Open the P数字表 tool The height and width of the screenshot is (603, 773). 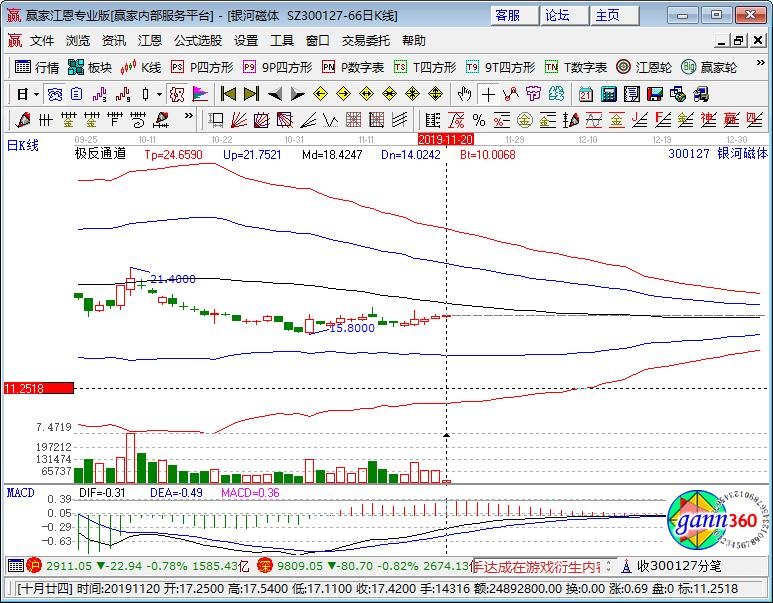coord(352,67)
